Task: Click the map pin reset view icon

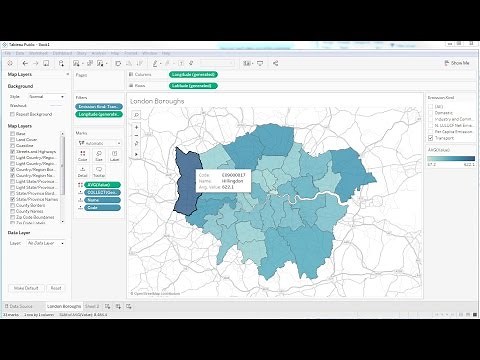Action: [x=136, y=144]
